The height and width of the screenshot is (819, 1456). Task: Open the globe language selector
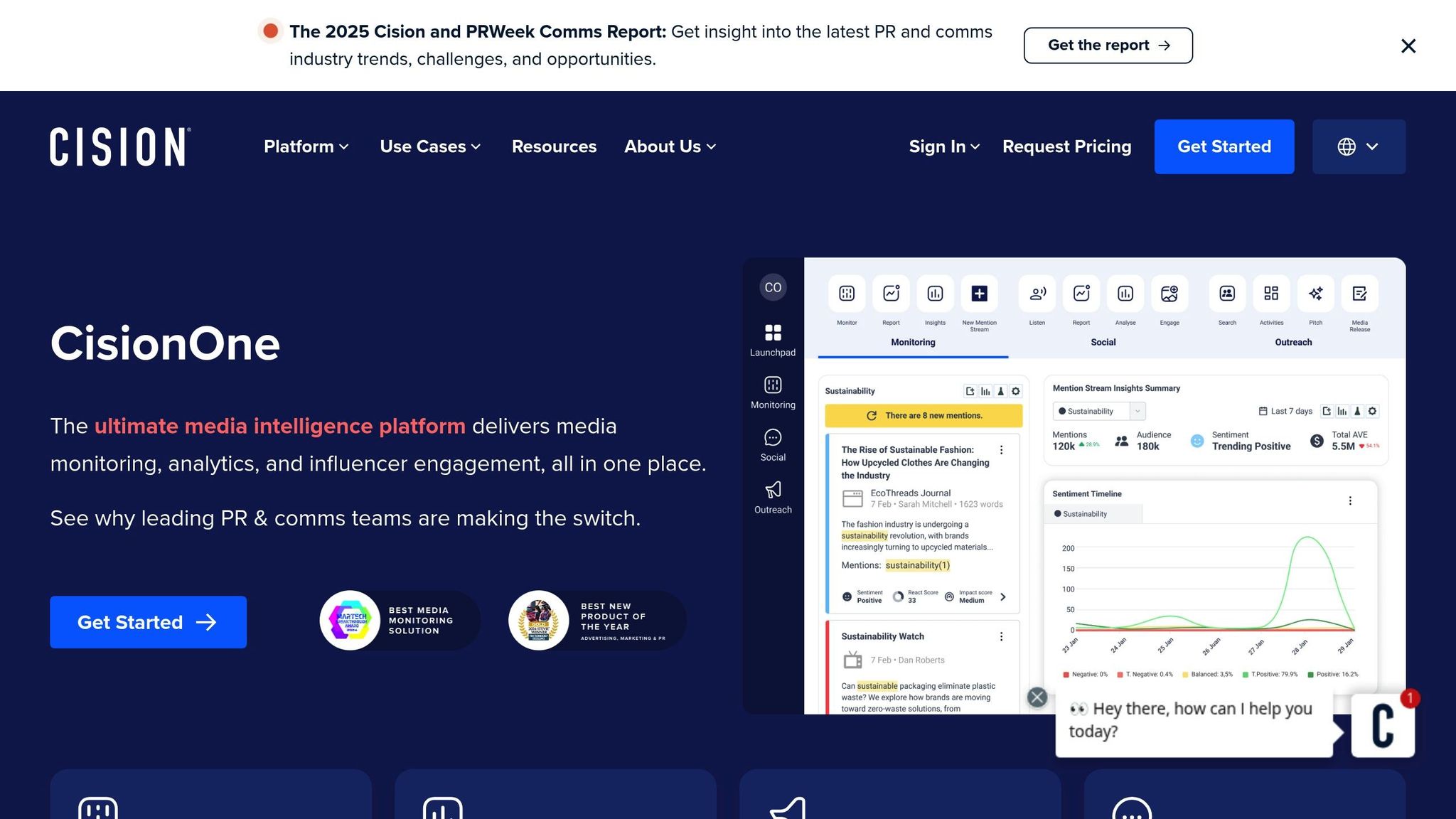[x=1359, y=146]
